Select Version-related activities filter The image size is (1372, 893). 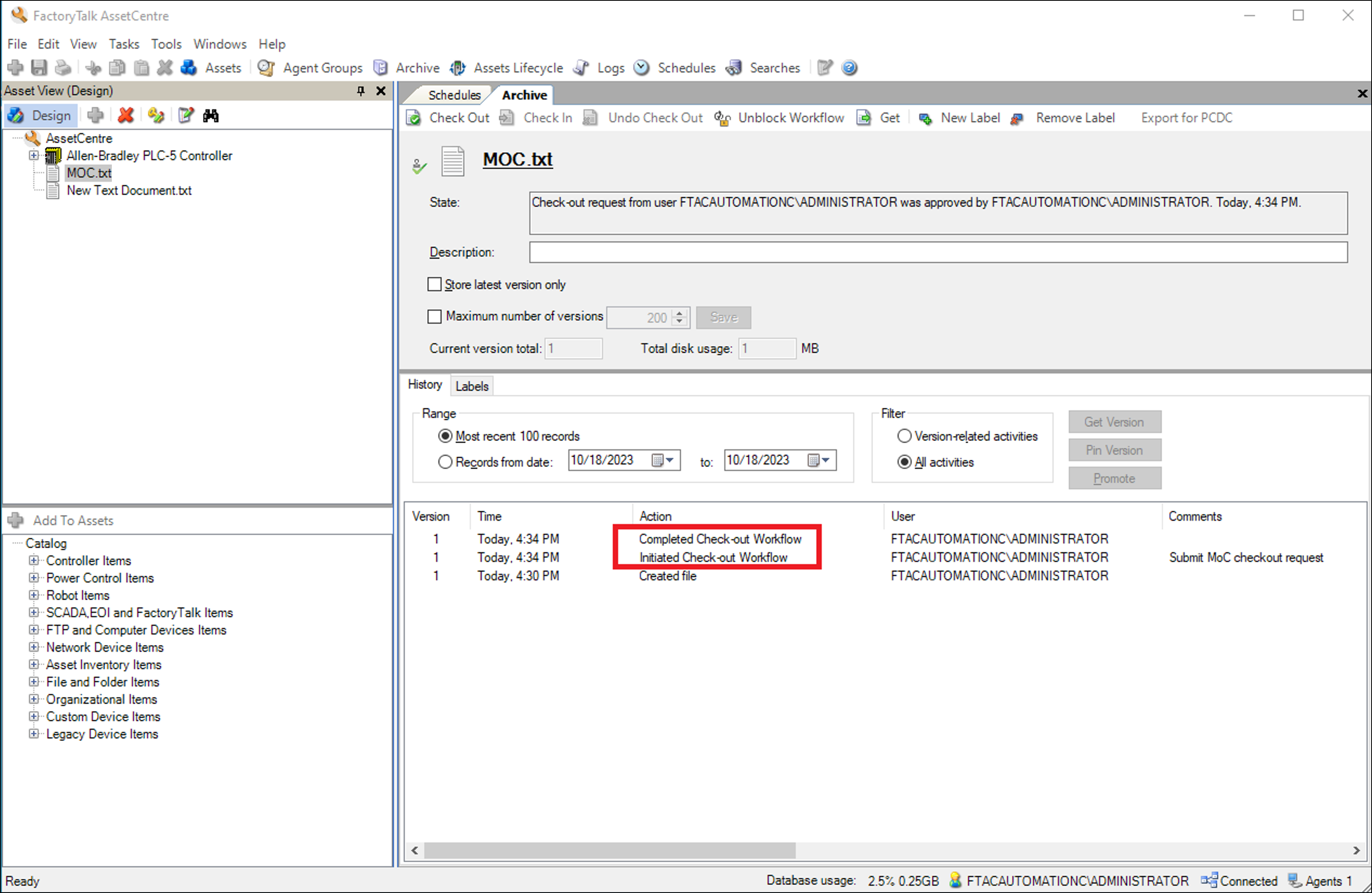tap(905, 436)
